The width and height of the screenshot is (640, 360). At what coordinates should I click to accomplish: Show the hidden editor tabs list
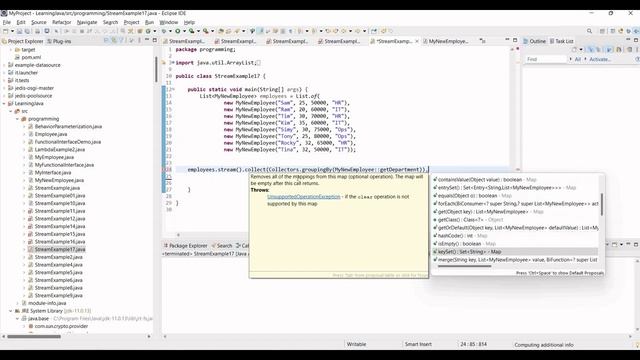[x=483, y=41]
